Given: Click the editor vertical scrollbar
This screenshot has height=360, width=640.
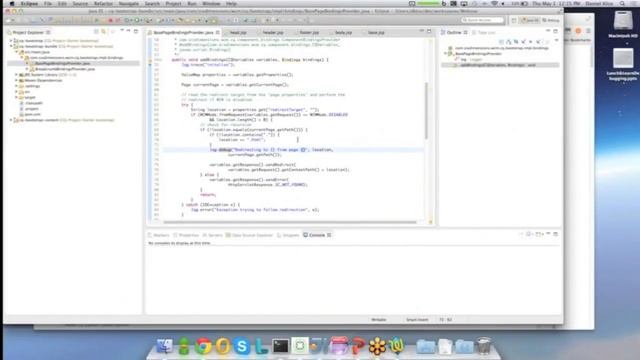Looking at the screenshot, I should tap(427, 110).
